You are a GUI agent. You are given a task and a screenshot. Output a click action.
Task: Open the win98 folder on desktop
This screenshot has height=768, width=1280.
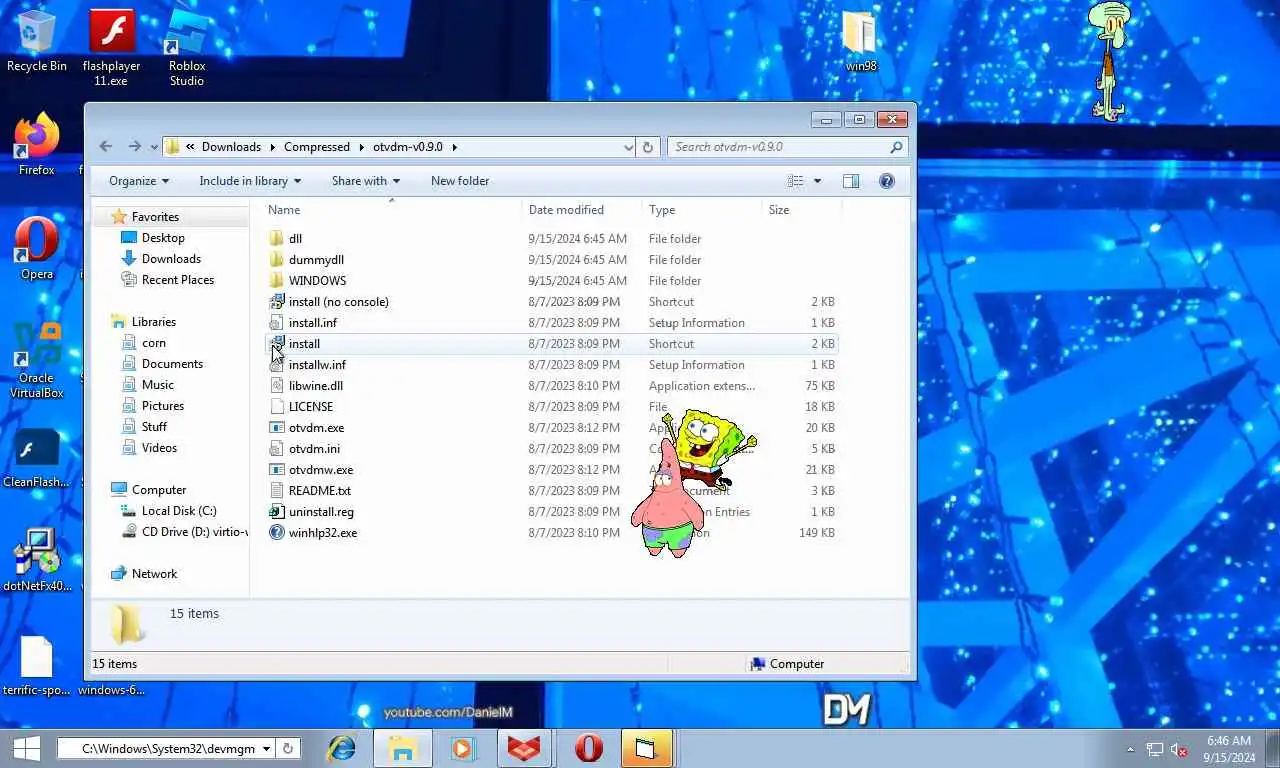point(861,42)
